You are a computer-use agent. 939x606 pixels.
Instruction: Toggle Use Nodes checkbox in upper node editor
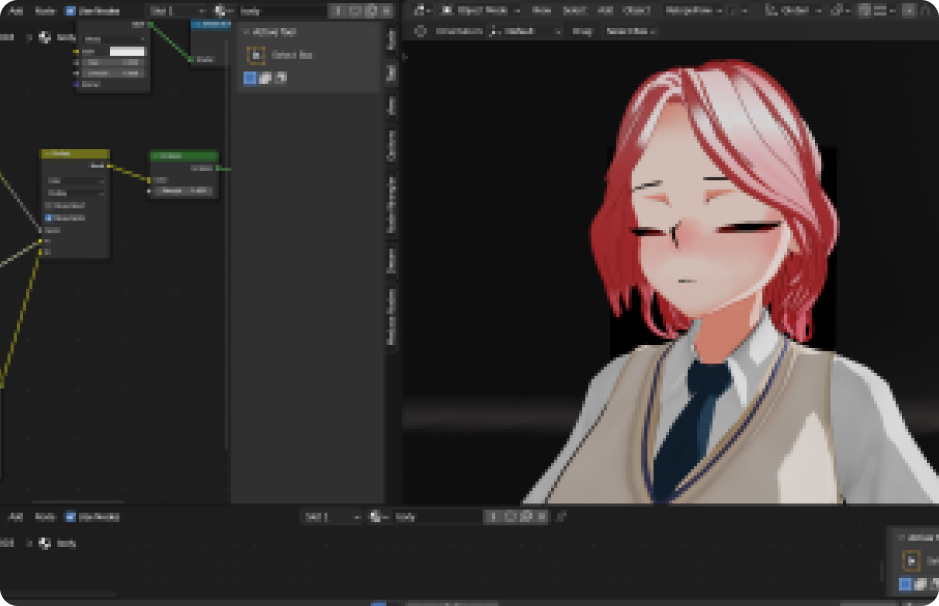coord(71,11)
